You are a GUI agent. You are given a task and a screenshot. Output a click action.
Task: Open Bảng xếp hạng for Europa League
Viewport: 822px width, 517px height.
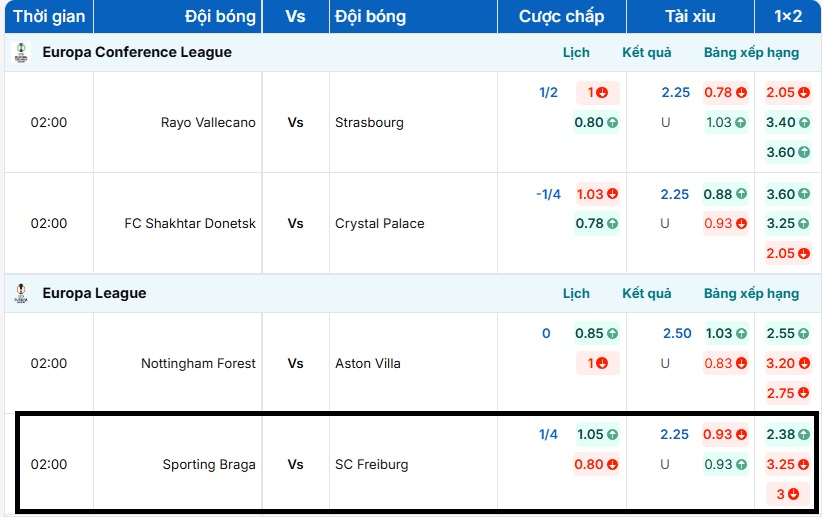click(x=751, y=294)
